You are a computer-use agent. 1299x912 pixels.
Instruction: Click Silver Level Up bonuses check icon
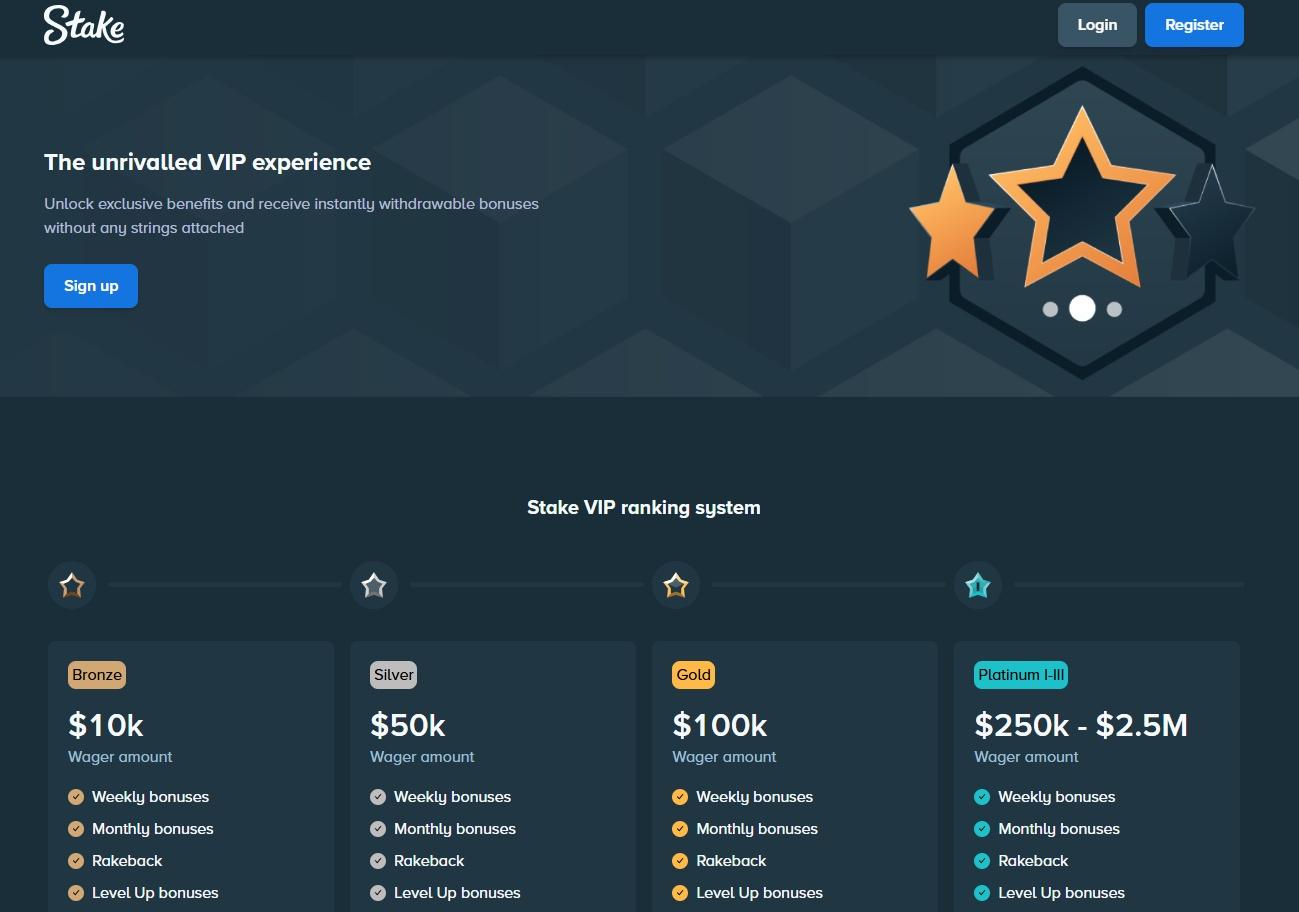click(x=378, y=893)
